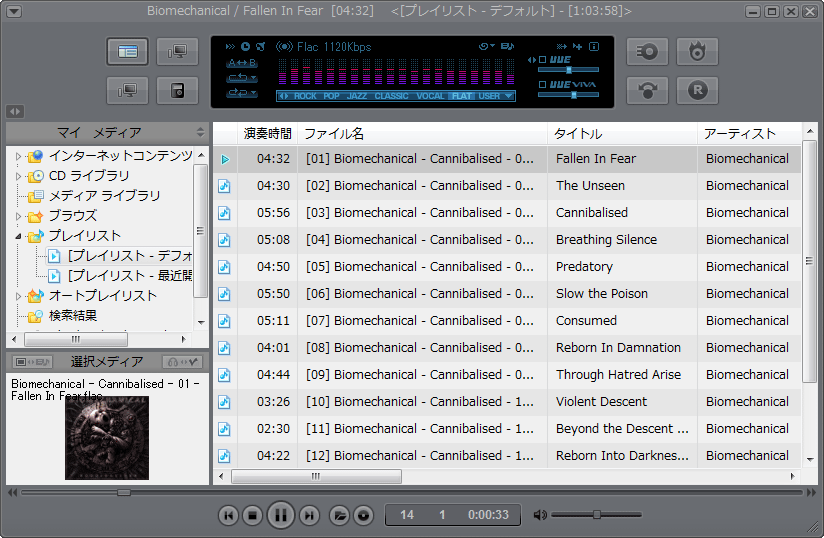Select the ROCK equalizer preset

[305, 96]
